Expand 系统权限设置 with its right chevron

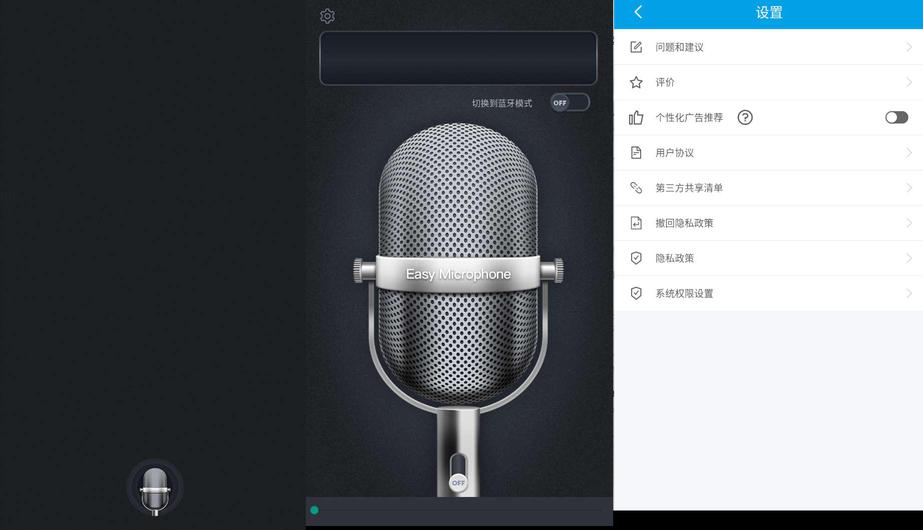click(x=909, y=293)
